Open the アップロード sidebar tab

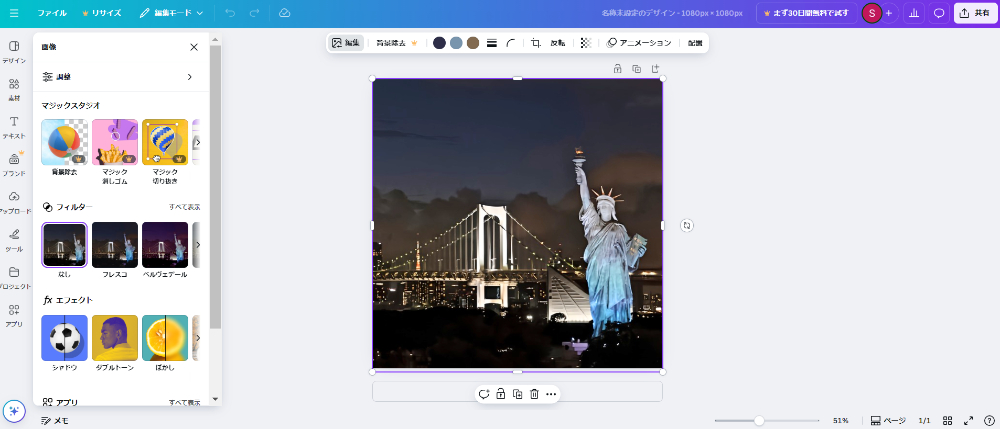[14, 203]
